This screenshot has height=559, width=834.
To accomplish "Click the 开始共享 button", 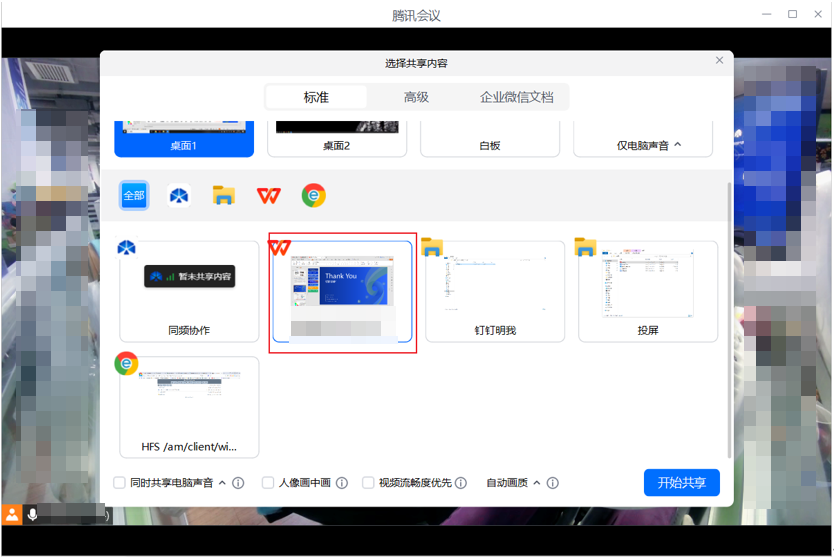I will 681,483.
